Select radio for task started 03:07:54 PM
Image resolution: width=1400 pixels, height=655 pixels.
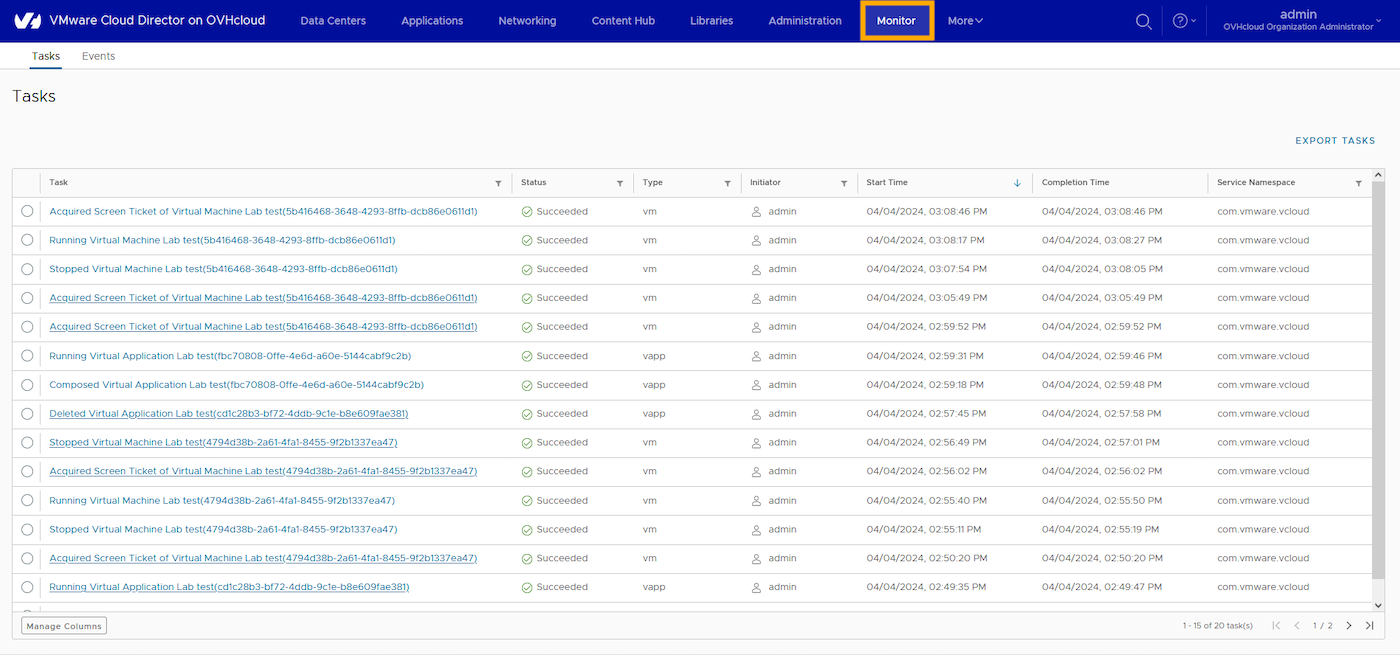tap(27, 269)
